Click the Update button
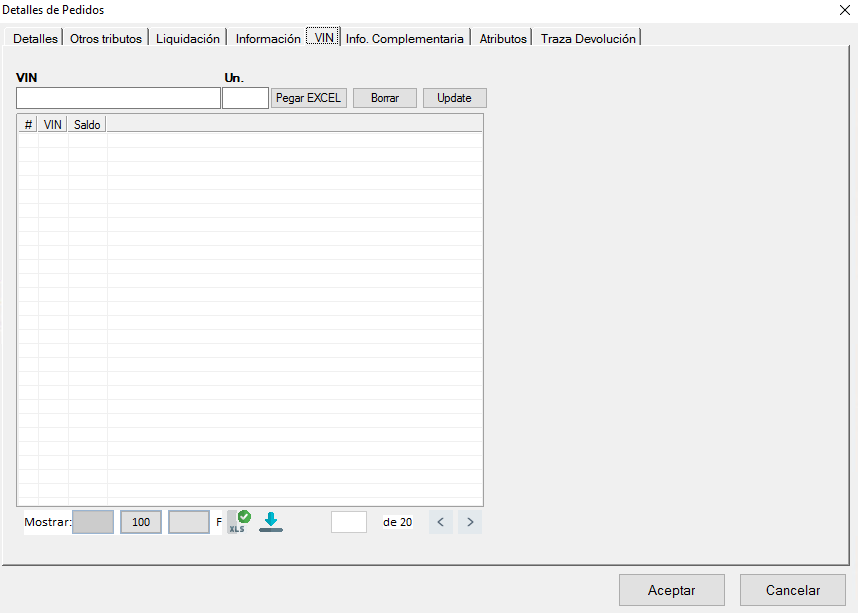858x613 pixels. pos(454,98)
